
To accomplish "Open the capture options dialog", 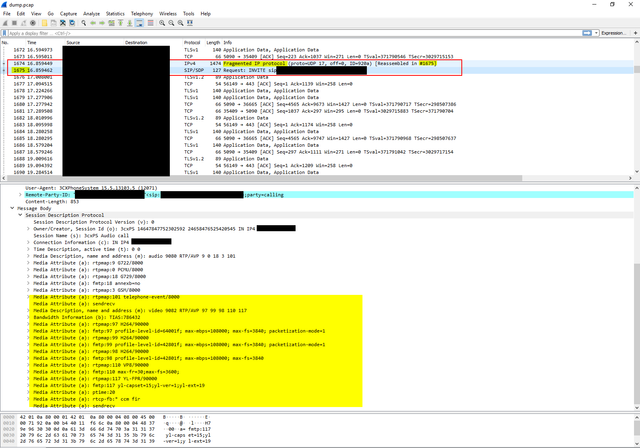I will click(33, 23).
